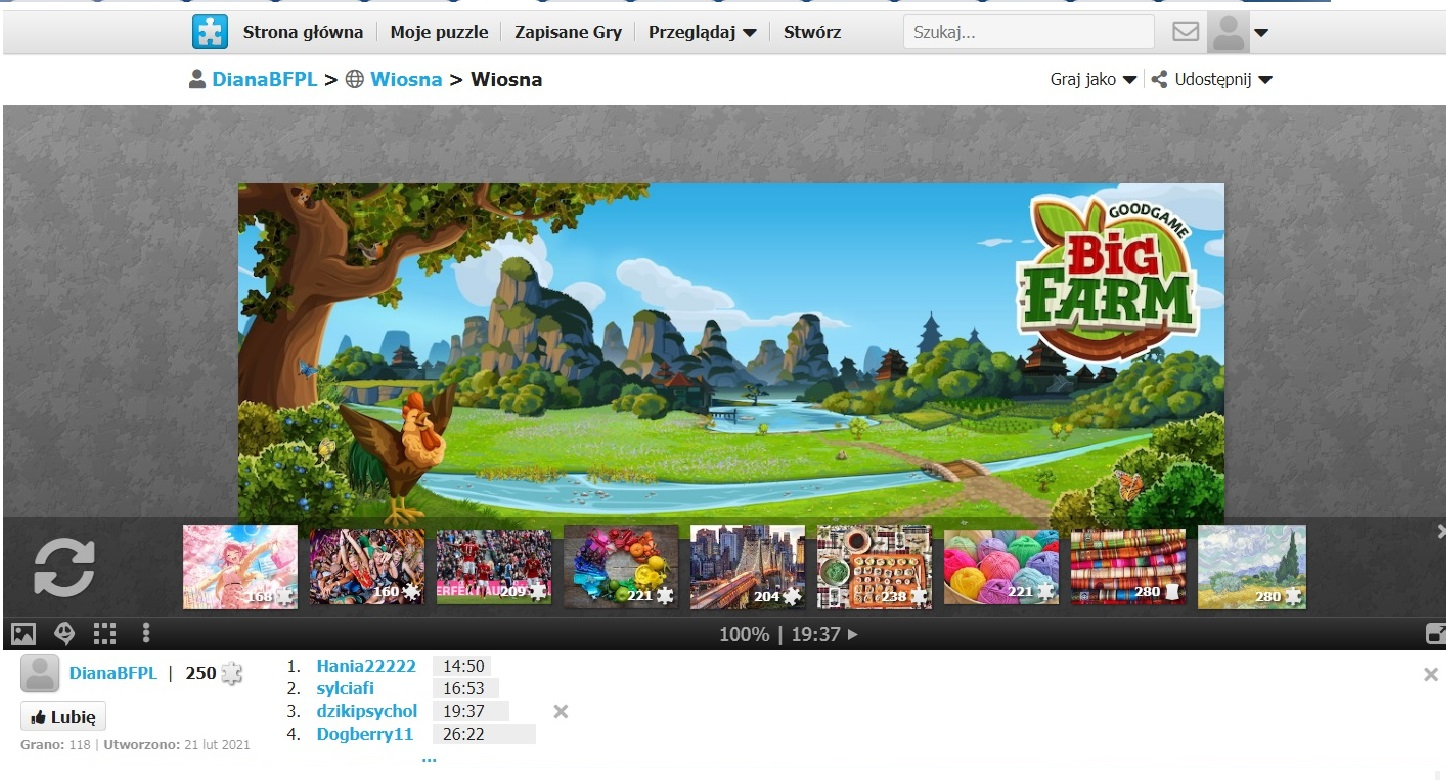Open dzikipsychol's profile
The height and width of the screenshot is (780, 1446).
coord(367,711)
